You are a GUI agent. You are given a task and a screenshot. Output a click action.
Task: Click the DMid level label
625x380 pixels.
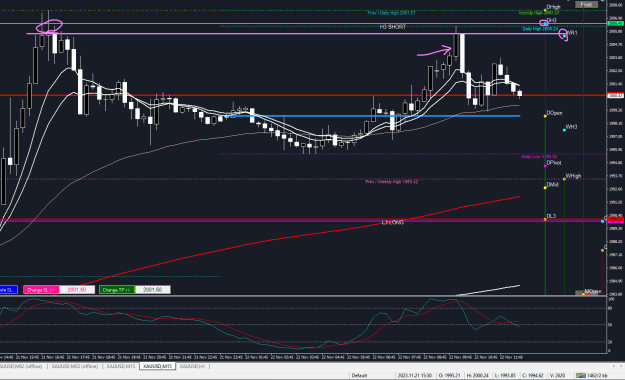tap(552, 185)
